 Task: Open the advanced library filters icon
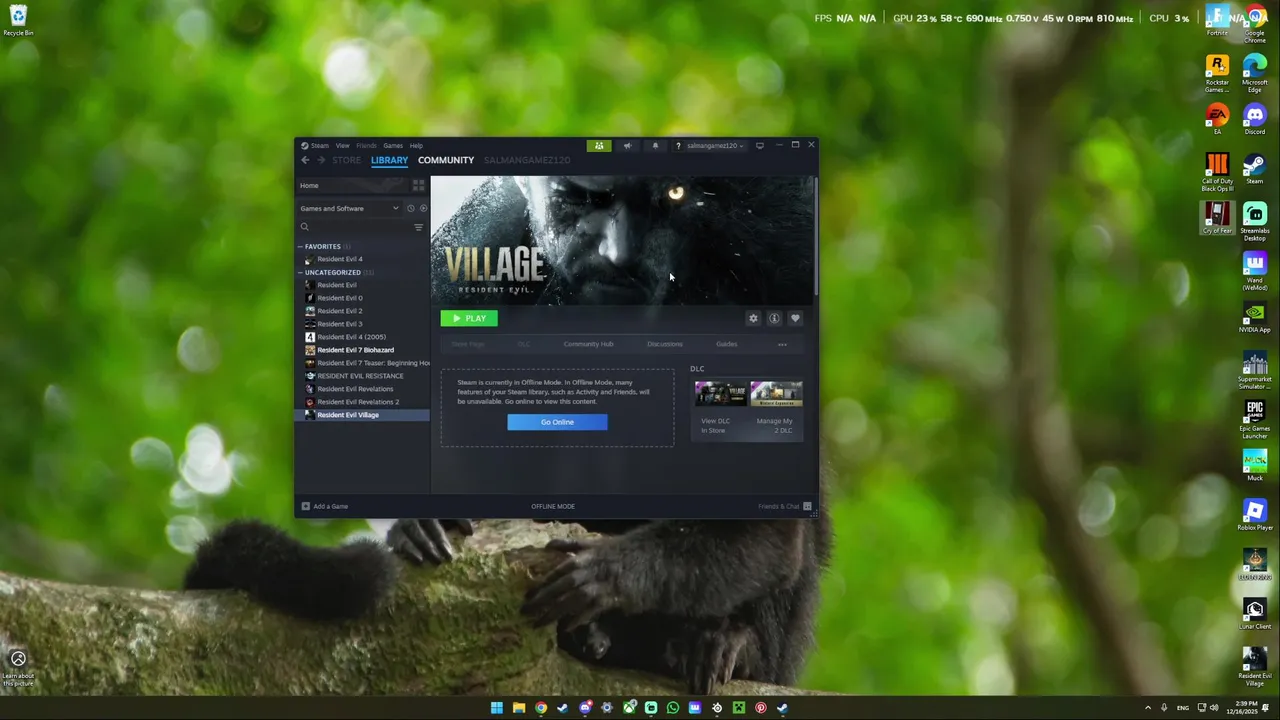click(419, 227)
